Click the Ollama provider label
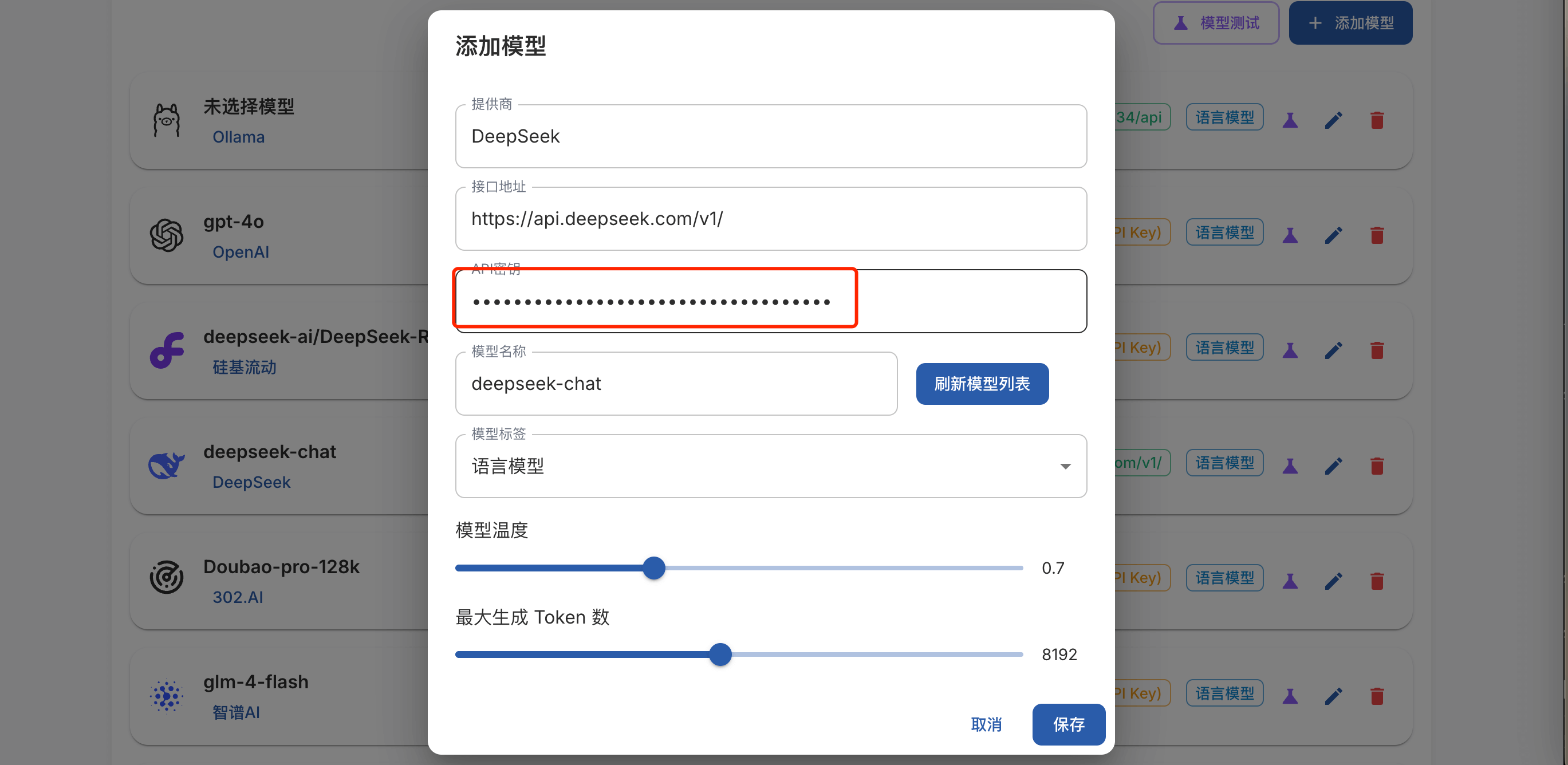 (x=239, y=137)
